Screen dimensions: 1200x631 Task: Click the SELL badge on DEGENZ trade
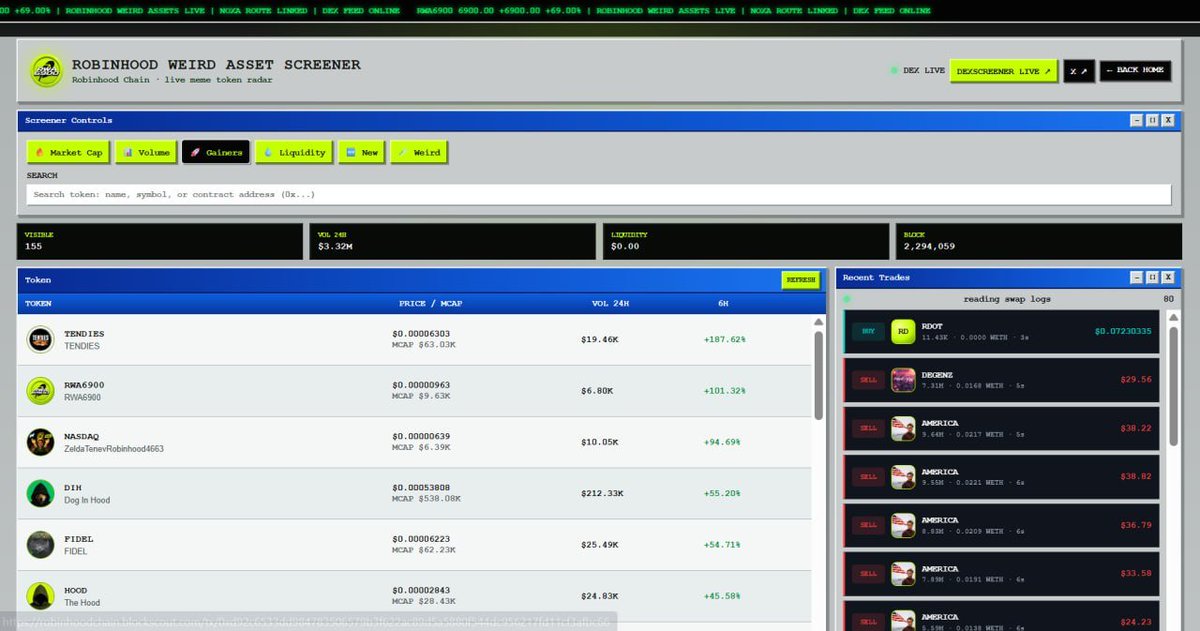tap(868, 380)
